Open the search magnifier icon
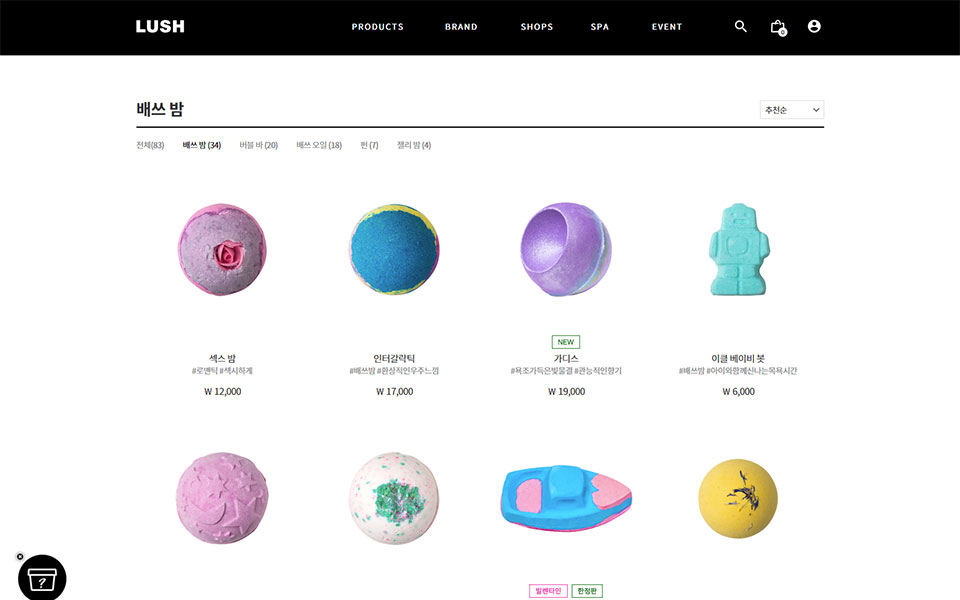Screen dimensions: 960x600 click(740, 26)
